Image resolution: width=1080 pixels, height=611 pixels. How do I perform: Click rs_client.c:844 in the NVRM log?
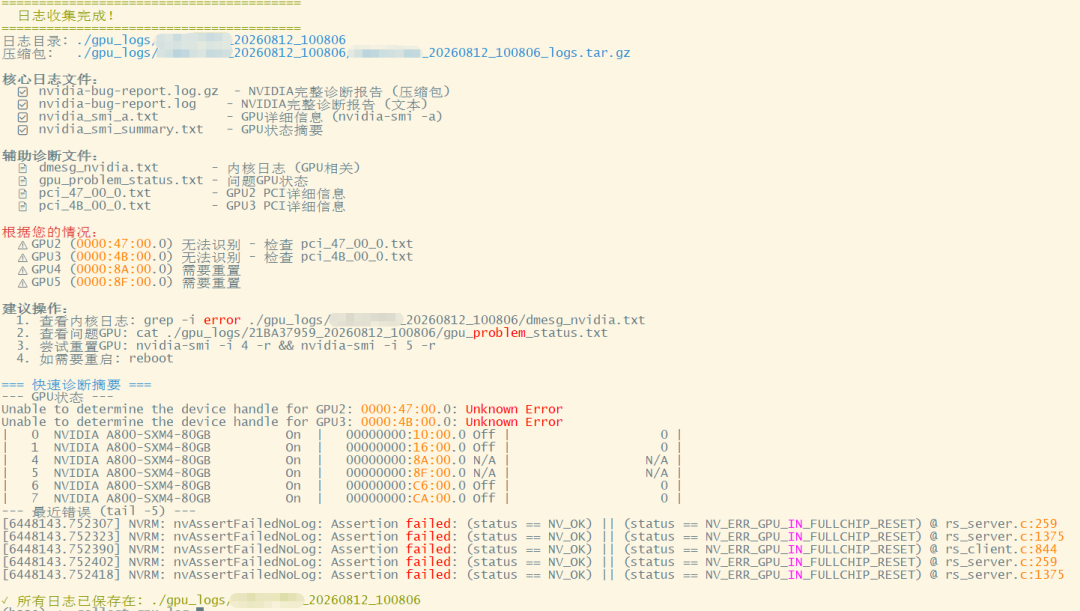1001,549
